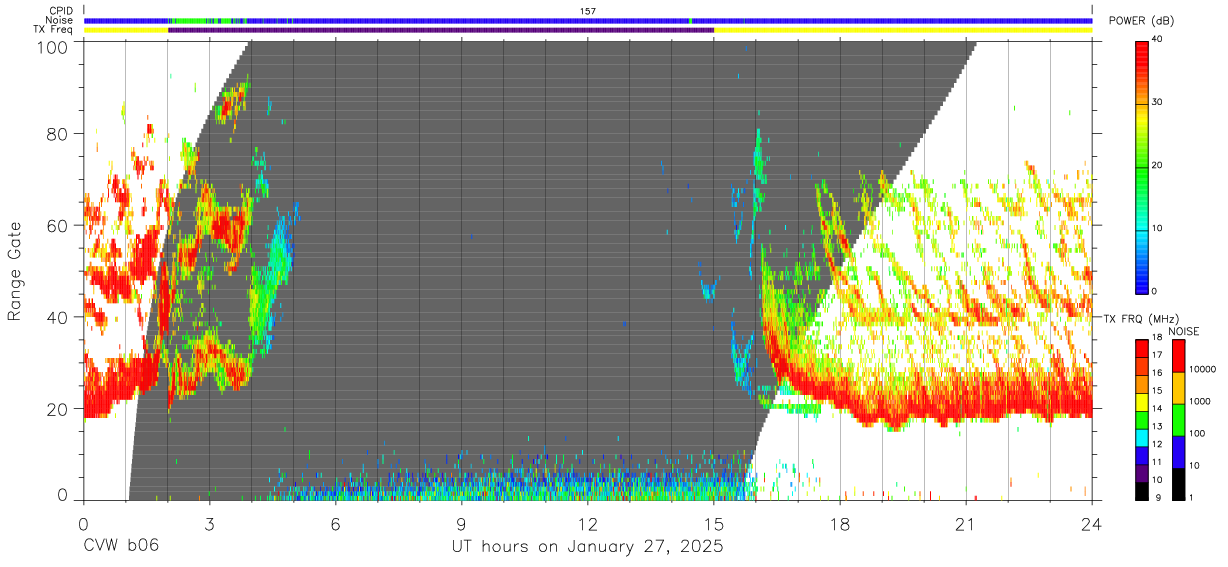Click the blue Noise strip above the plot
The width and height of the screenshot is (1228, 567).
[x=588, y=20]
